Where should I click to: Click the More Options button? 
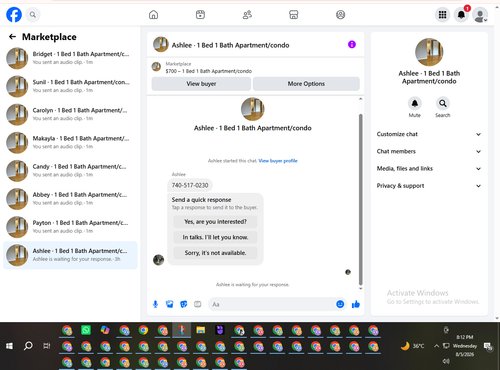pyautogui.click(x=306, y=84)
